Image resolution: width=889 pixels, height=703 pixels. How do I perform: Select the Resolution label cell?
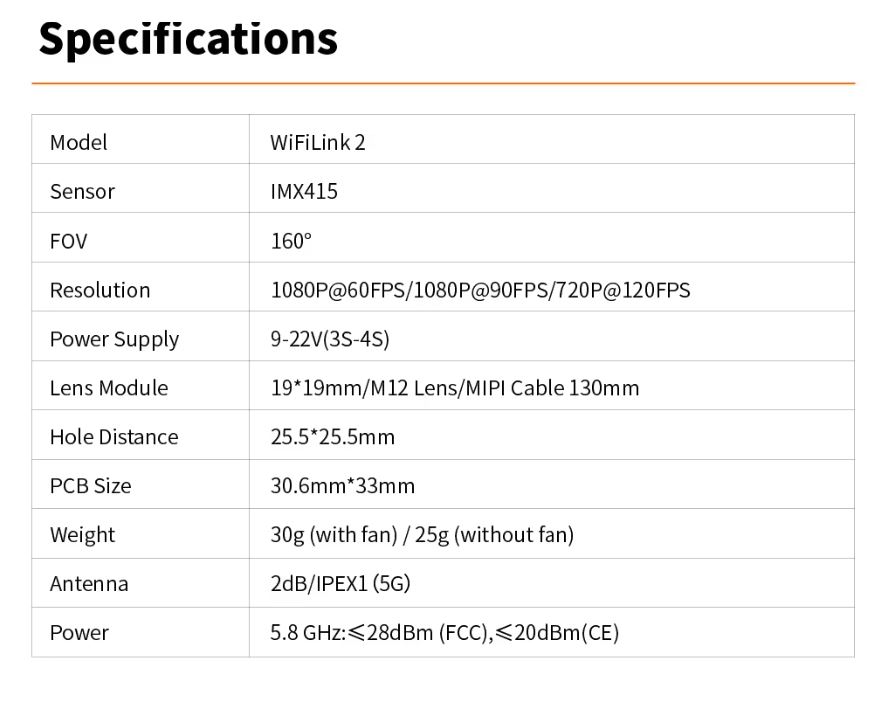coord(100,290)
